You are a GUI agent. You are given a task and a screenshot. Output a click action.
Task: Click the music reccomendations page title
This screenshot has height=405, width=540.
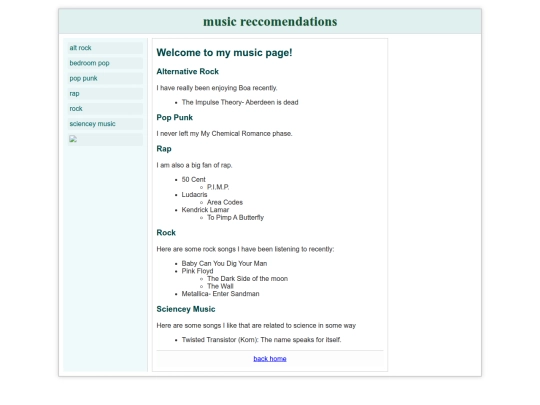270,21
